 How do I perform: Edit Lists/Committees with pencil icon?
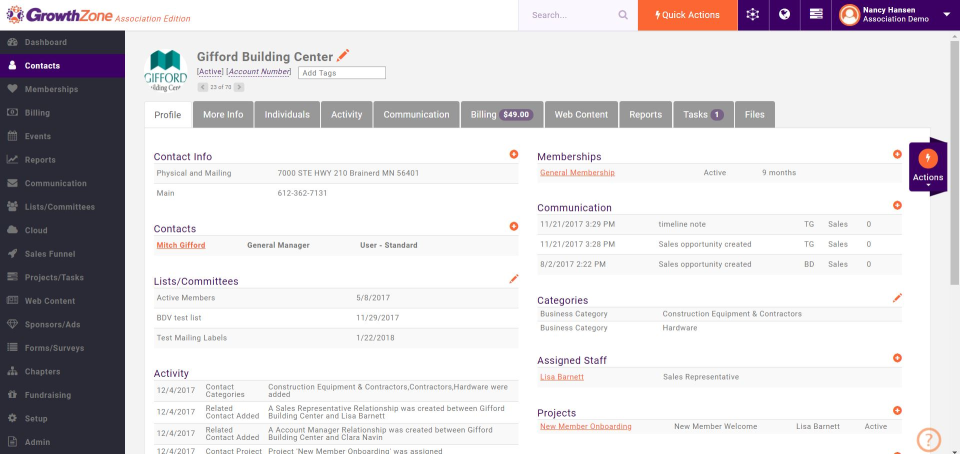[x=514, y=279]
